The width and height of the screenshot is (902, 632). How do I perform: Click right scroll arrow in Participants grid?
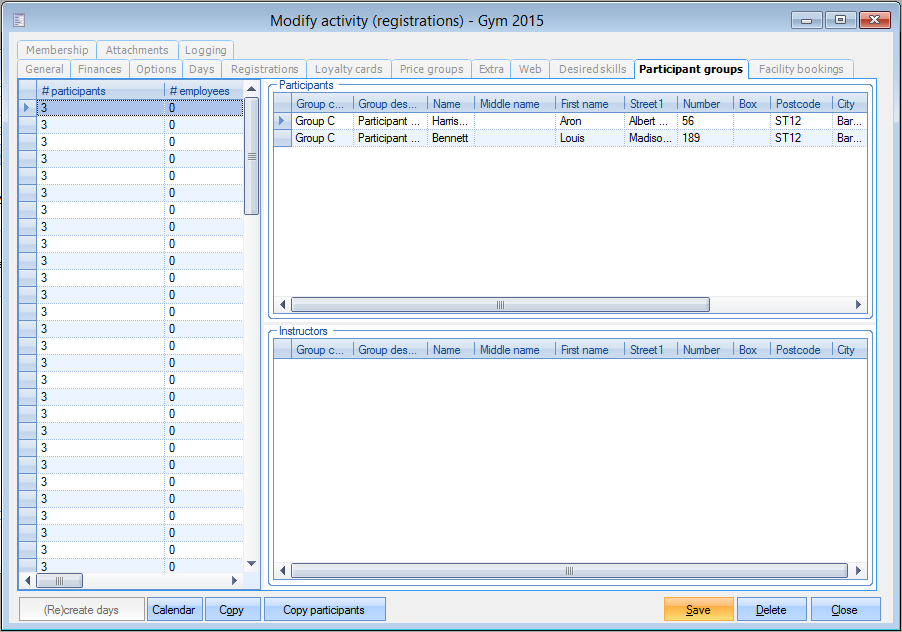click(857, 305)
